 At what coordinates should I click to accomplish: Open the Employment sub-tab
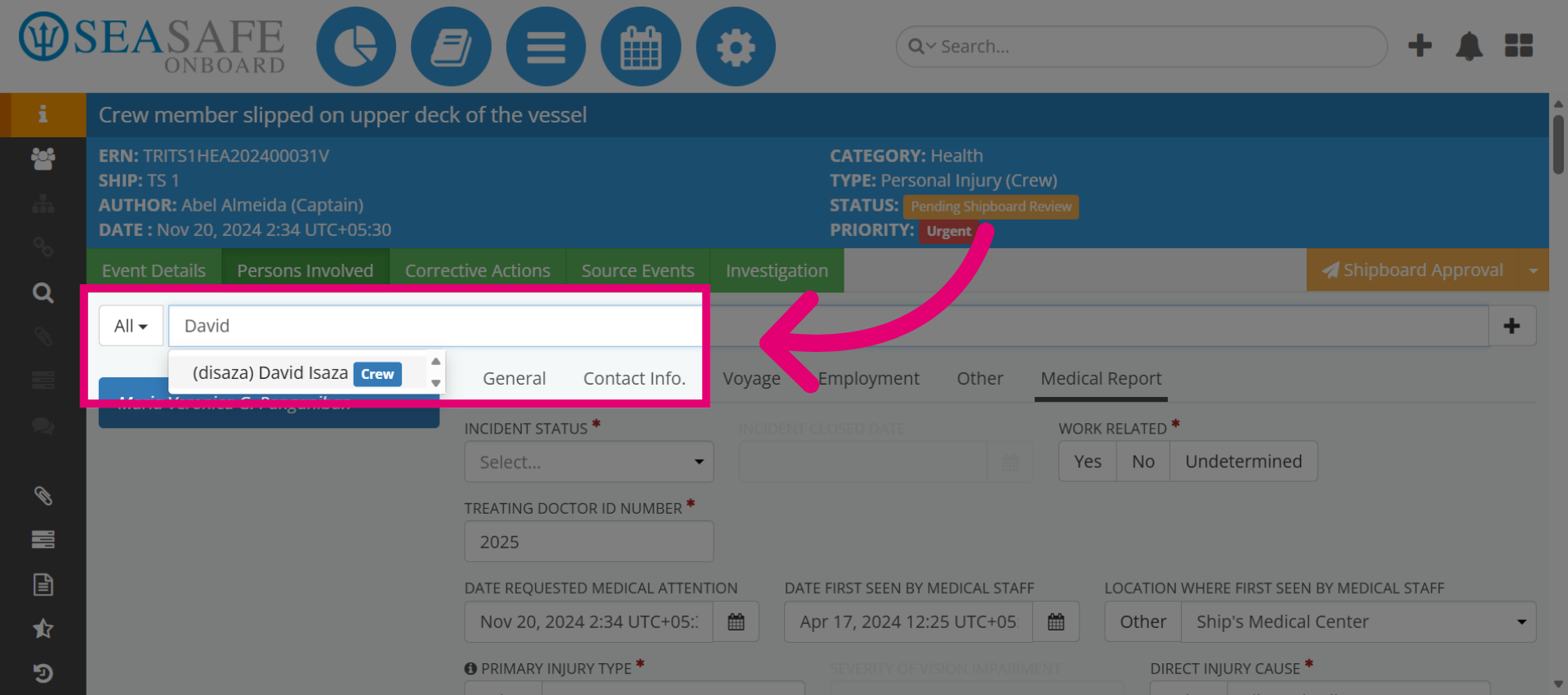point(869,379)
